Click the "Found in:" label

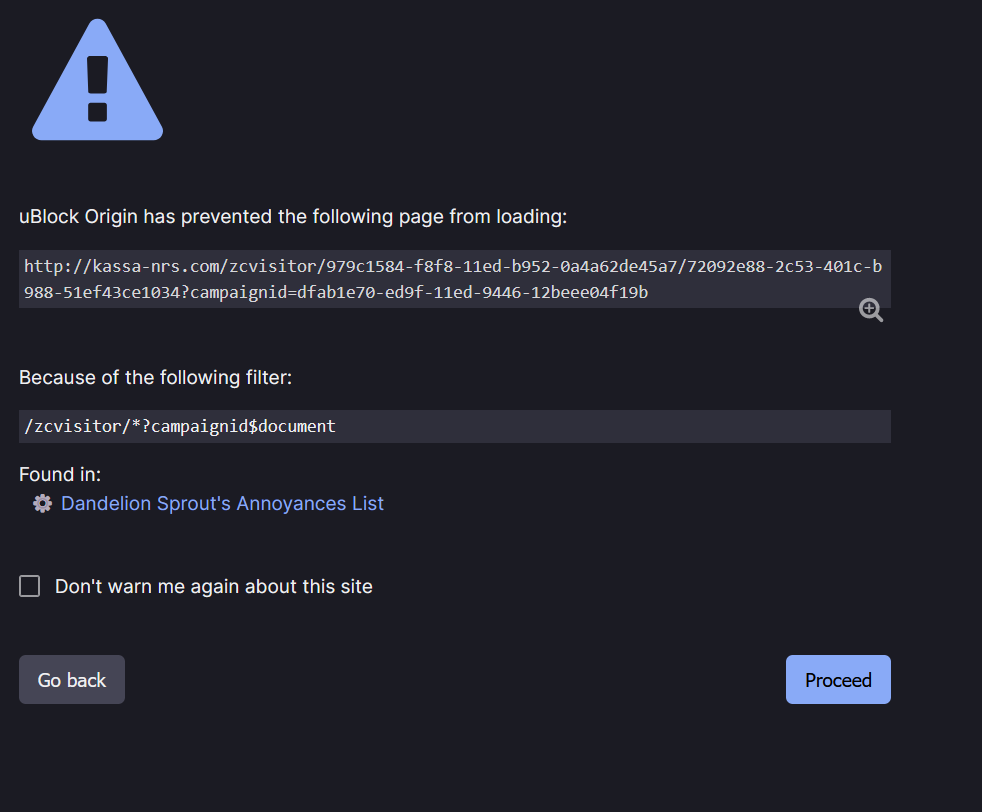coord(60,475)
